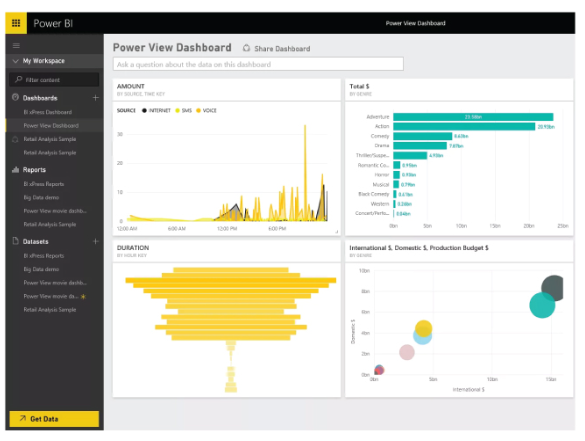Image resolution: width=585 pixels, height=441 pixels.
Task: Open Big Data demo dataset
Action: [41, 269]
